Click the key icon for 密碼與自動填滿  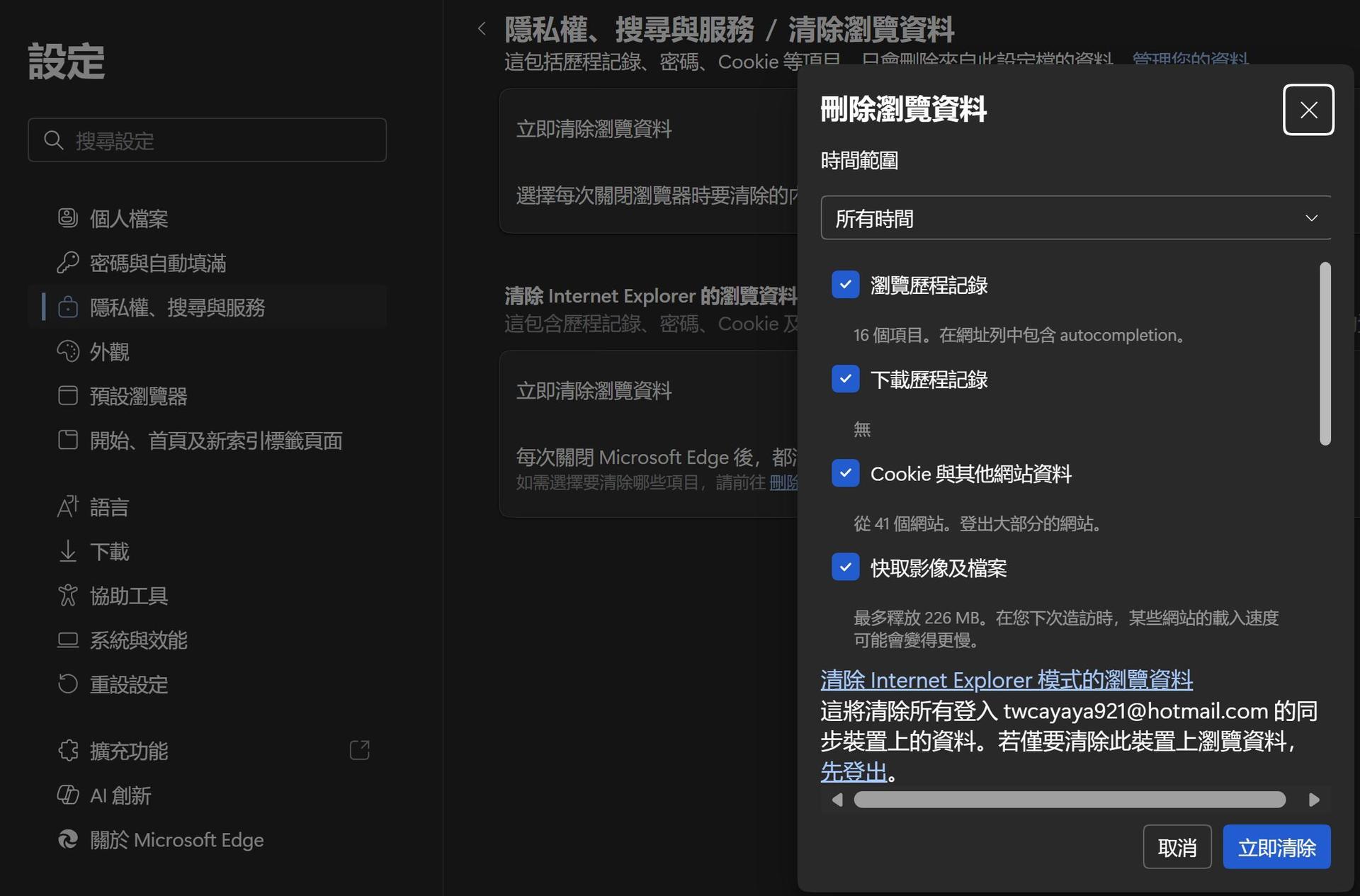(67, 263)
